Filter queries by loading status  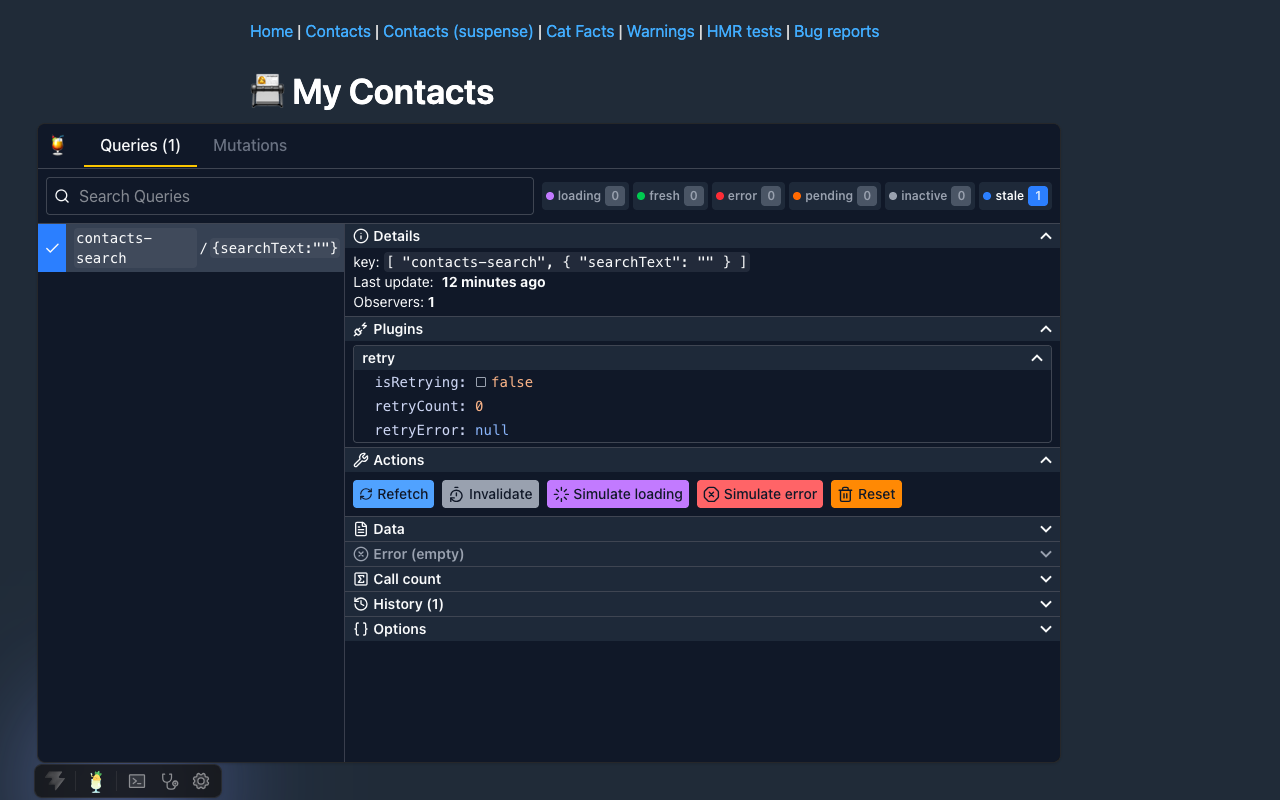[585, 196]
